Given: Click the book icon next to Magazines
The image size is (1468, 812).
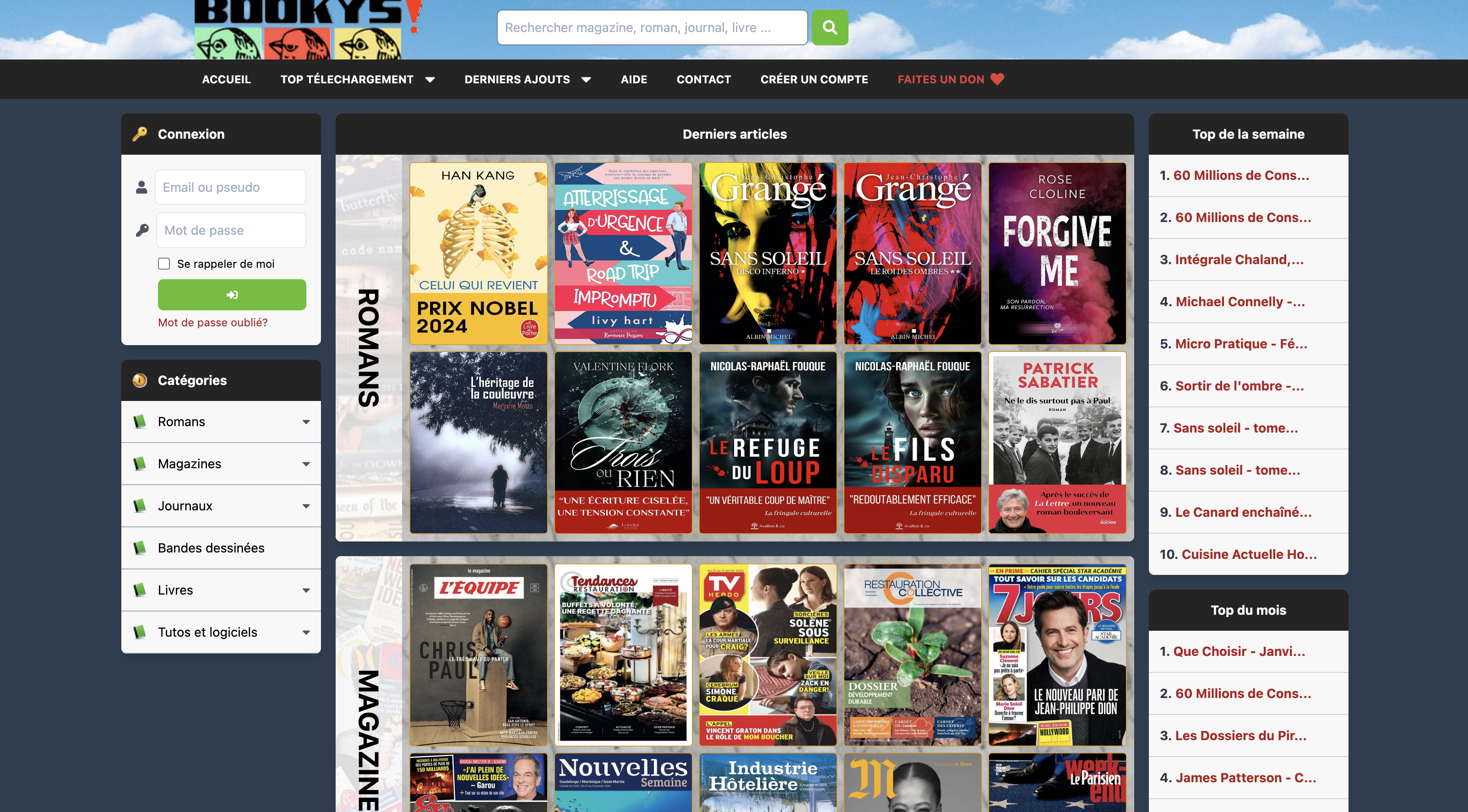Looking at the screenshot, I should tap(139, 464).
